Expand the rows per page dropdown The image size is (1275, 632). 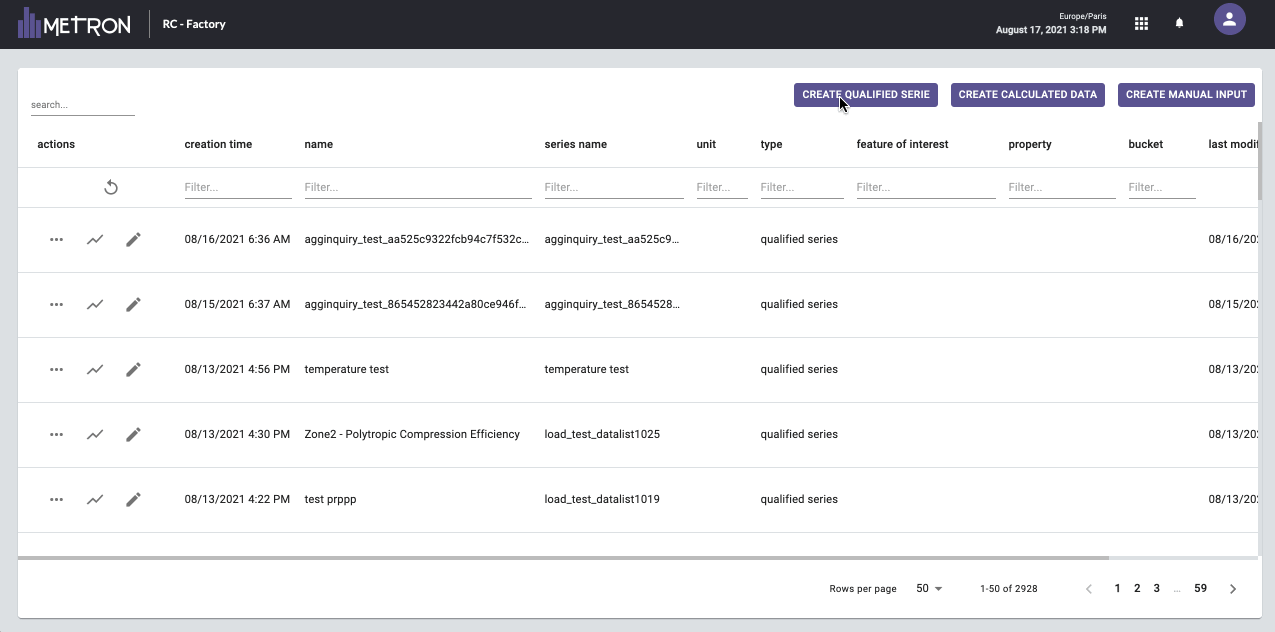coord(929,589)
